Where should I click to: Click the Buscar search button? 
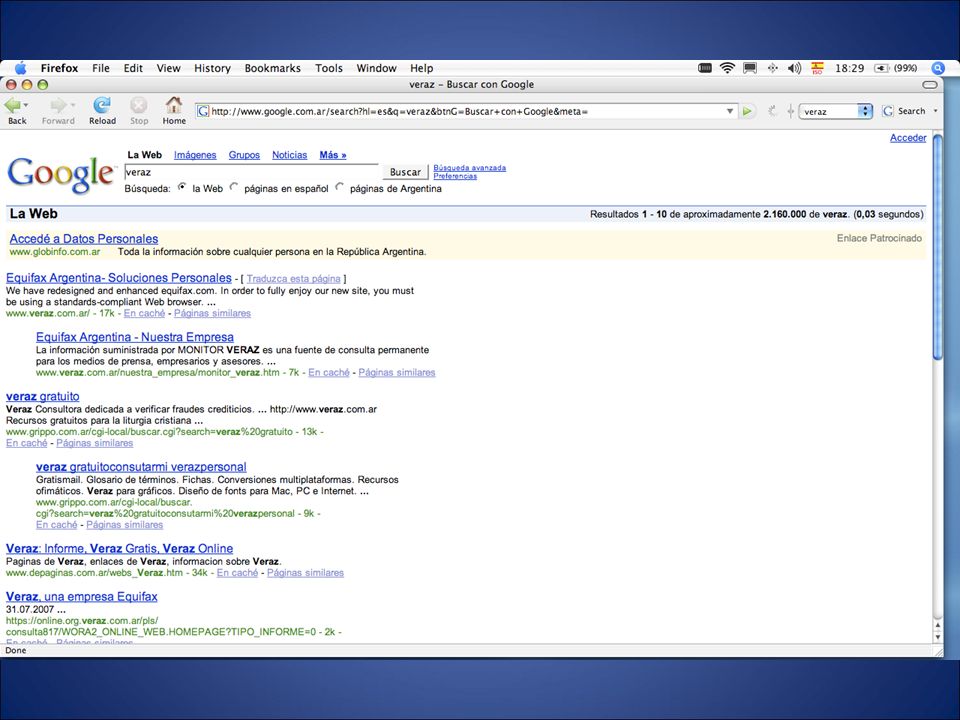click(x=405, y=172)
